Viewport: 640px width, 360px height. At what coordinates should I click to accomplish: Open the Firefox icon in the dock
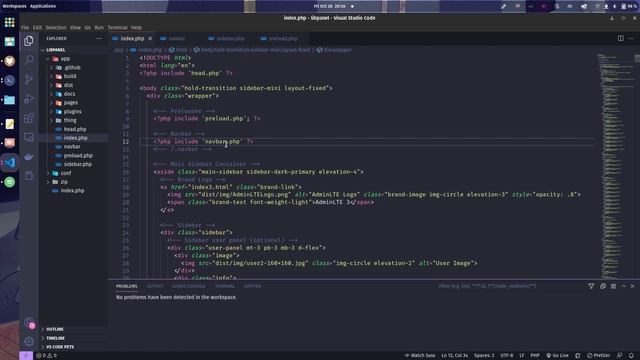[x=9, y=61]
